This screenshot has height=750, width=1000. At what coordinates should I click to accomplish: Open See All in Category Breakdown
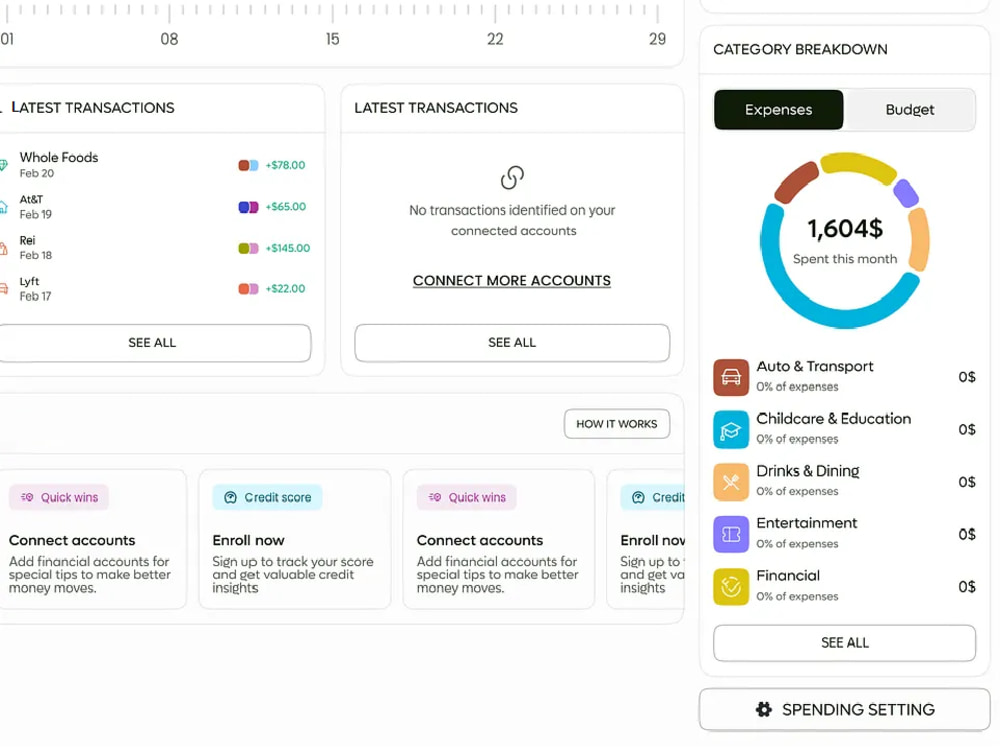click(x=844, y=643)
